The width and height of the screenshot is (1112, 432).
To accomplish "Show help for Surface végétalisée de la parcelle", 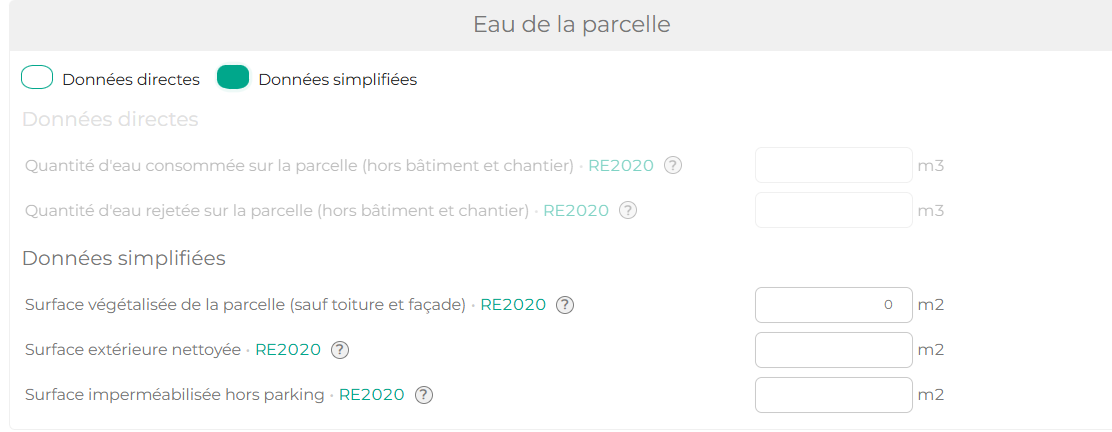I will (565, 305).
